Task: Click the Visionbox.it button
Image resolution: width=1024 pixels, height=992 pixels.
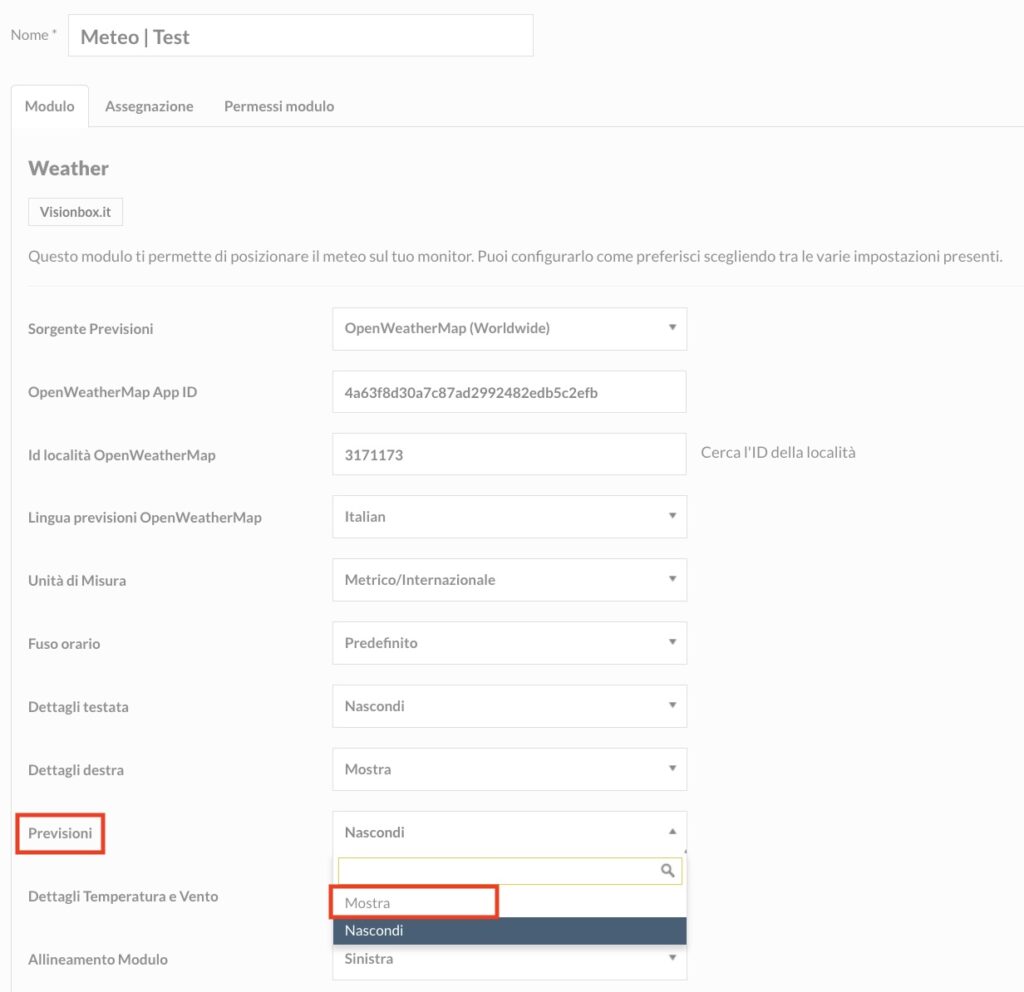Action: (x=75, y=212)
